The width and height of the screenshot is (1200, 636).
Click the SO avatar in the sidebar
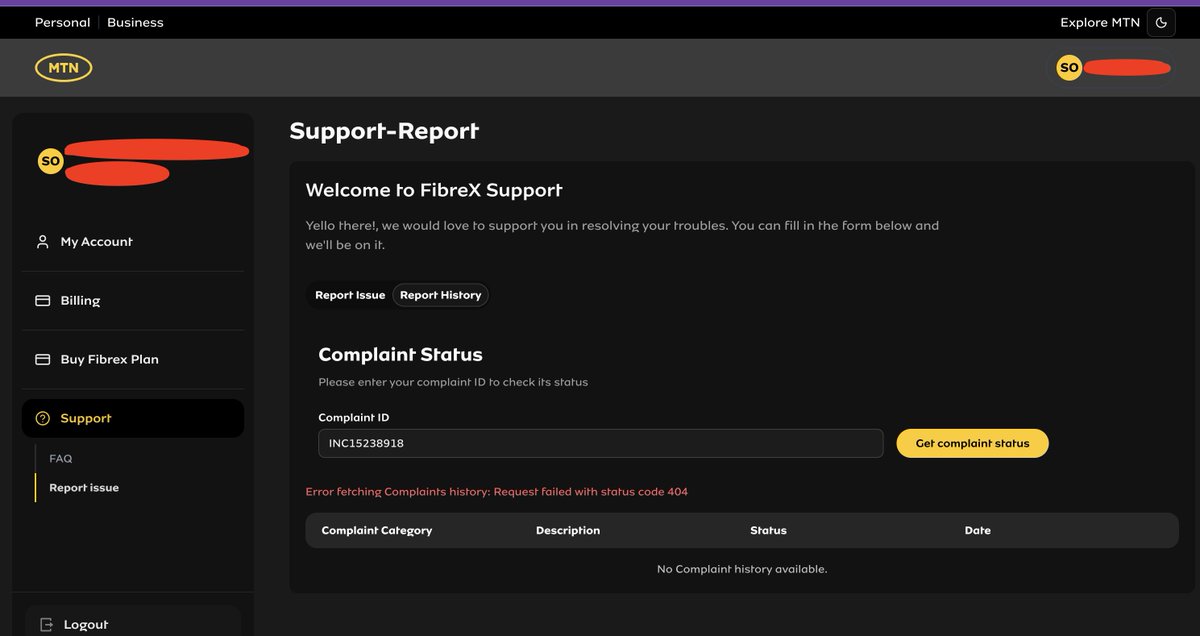coord(50,161)
